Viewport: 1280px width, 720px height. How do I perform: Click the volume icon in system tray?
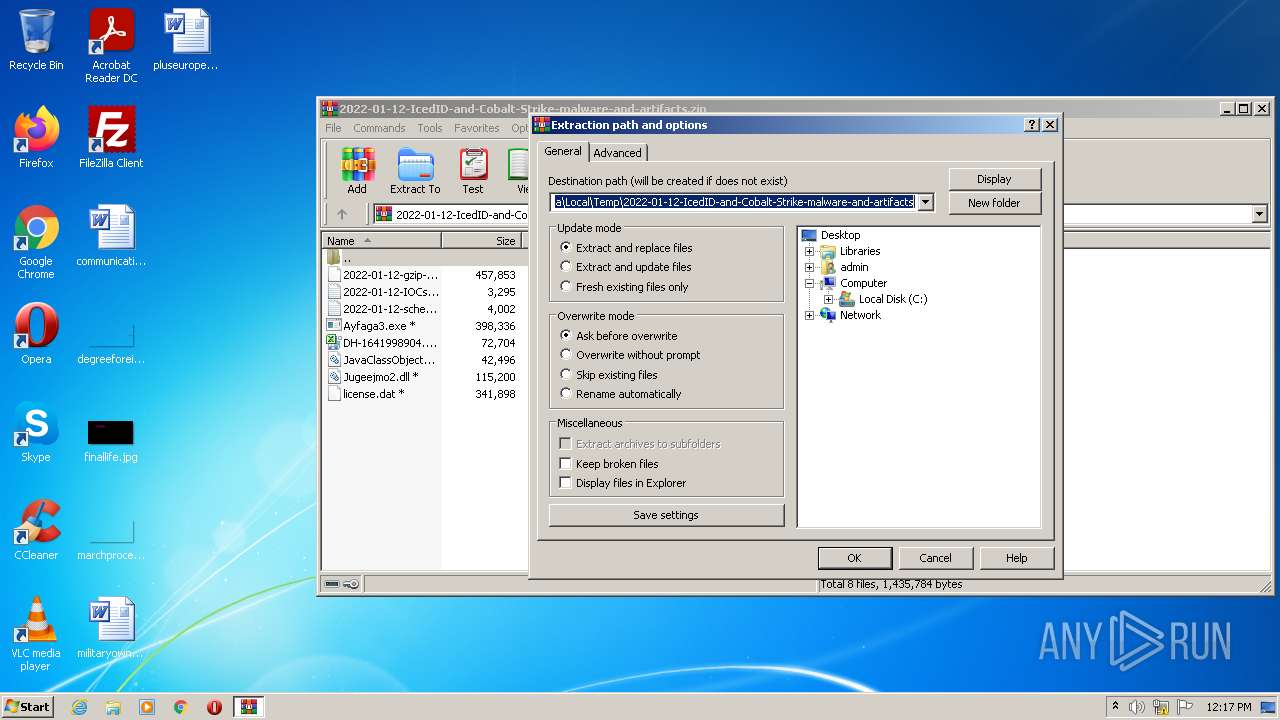(x=1137, y=707)
